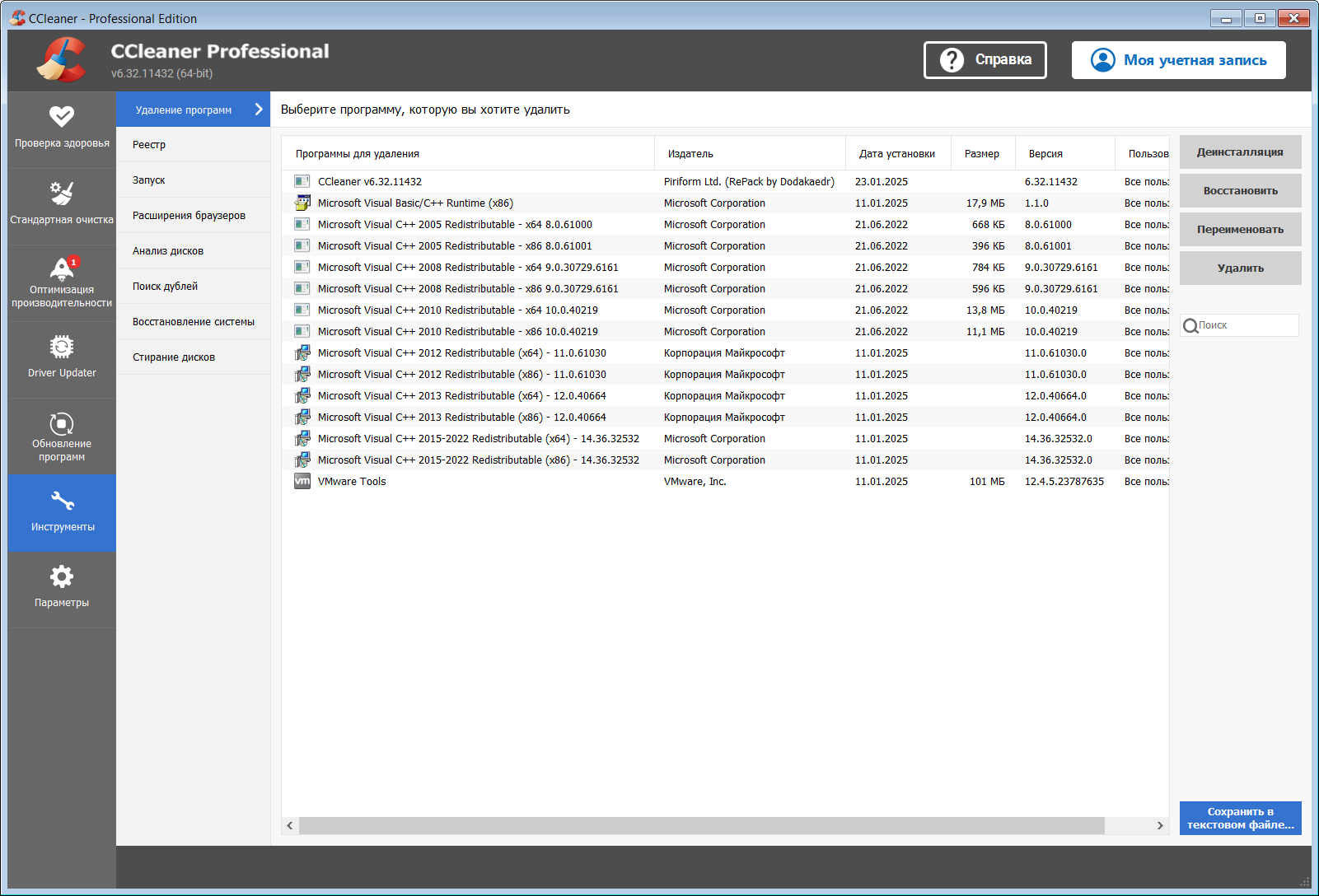Click the Поиск search field

pyautogui.click(x=1240, y=325)
